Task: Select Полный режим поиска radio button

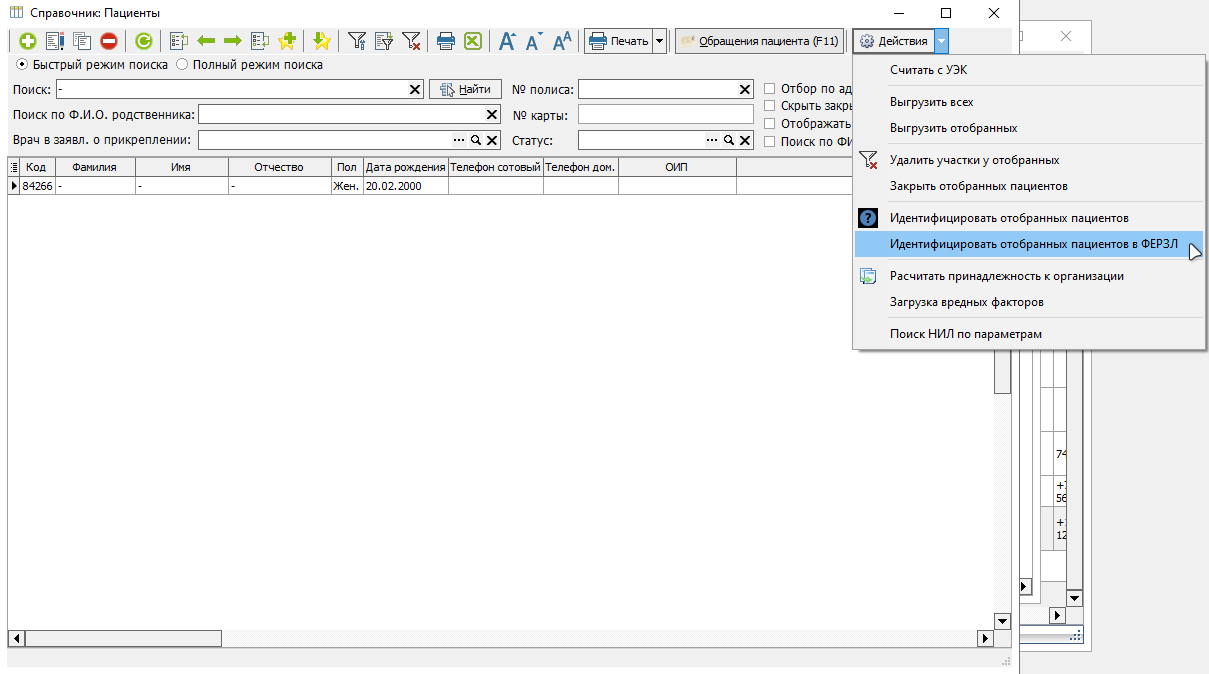Action: (x=182, y=65)
